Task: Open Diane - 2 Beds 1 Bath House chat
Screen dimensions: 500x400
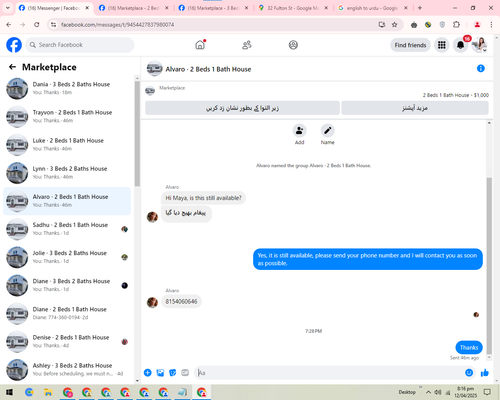Action: point(67,313)
